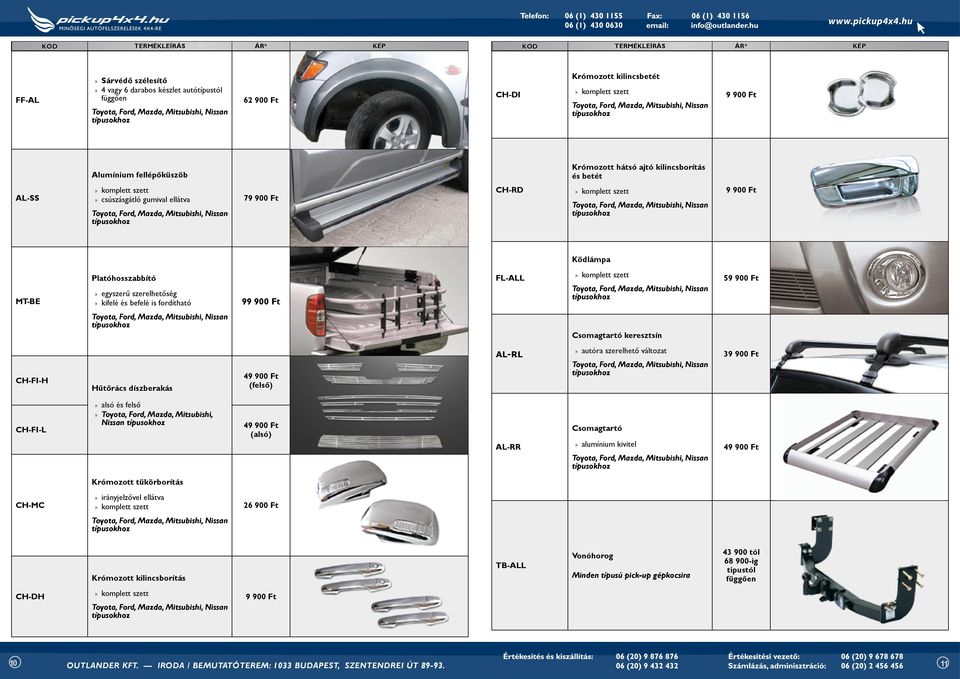Screen dimensions: 960x679
Task: Select product code CH-MC
Action: 30,505
